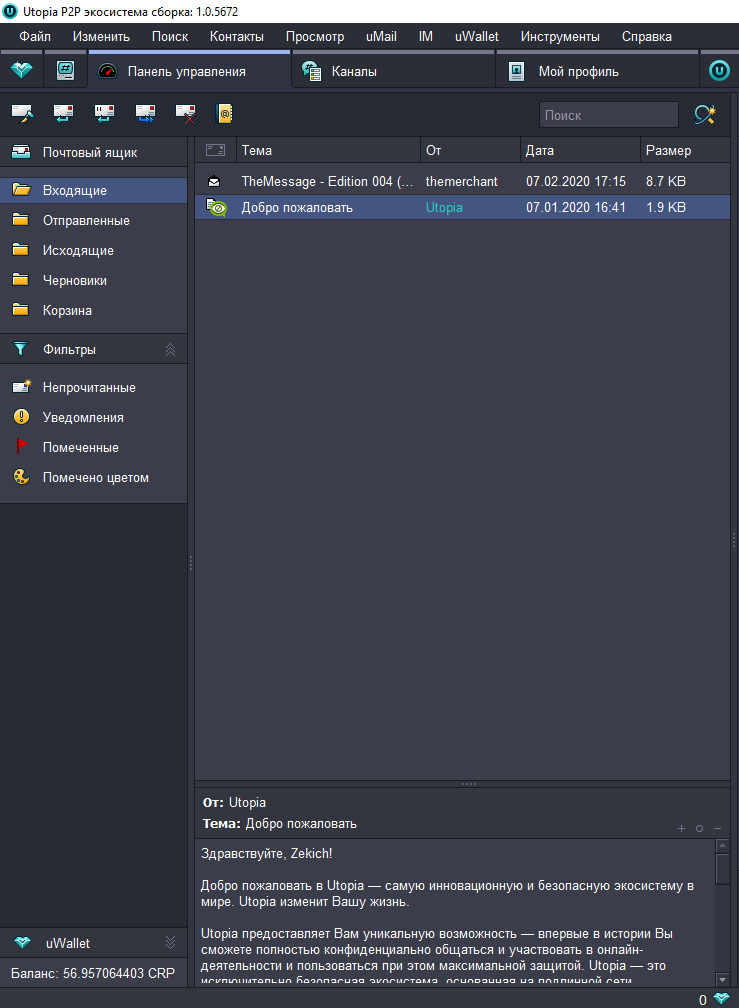
Task: Click the uWallet diamond icon
Action: point(22,942)
